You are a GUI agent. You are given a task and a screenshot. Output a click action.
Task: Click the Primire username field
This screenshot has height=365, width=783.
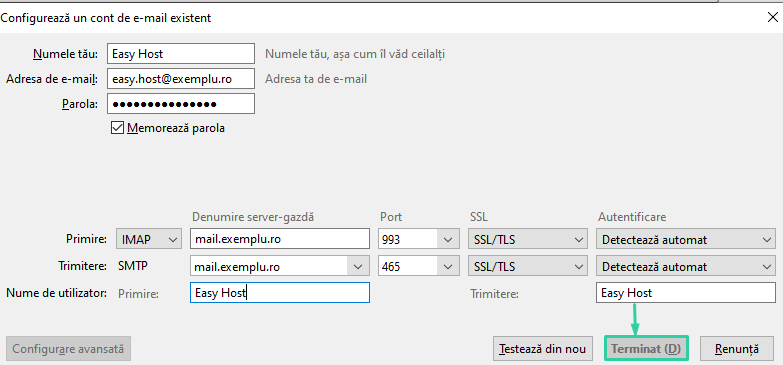(x=280, y=293)
